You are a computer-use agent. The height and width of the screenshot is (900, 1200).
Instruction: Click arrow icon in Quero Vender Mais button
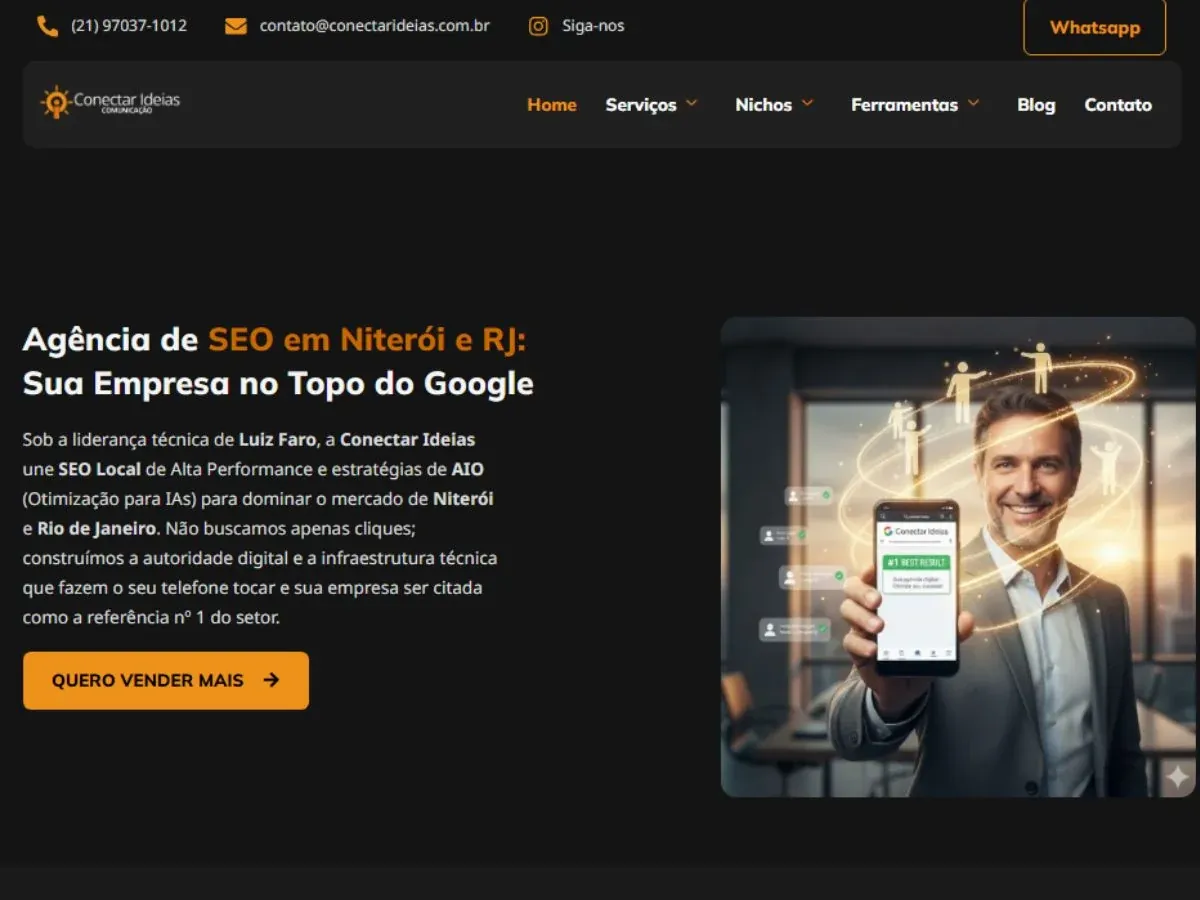tap(271, 680)
